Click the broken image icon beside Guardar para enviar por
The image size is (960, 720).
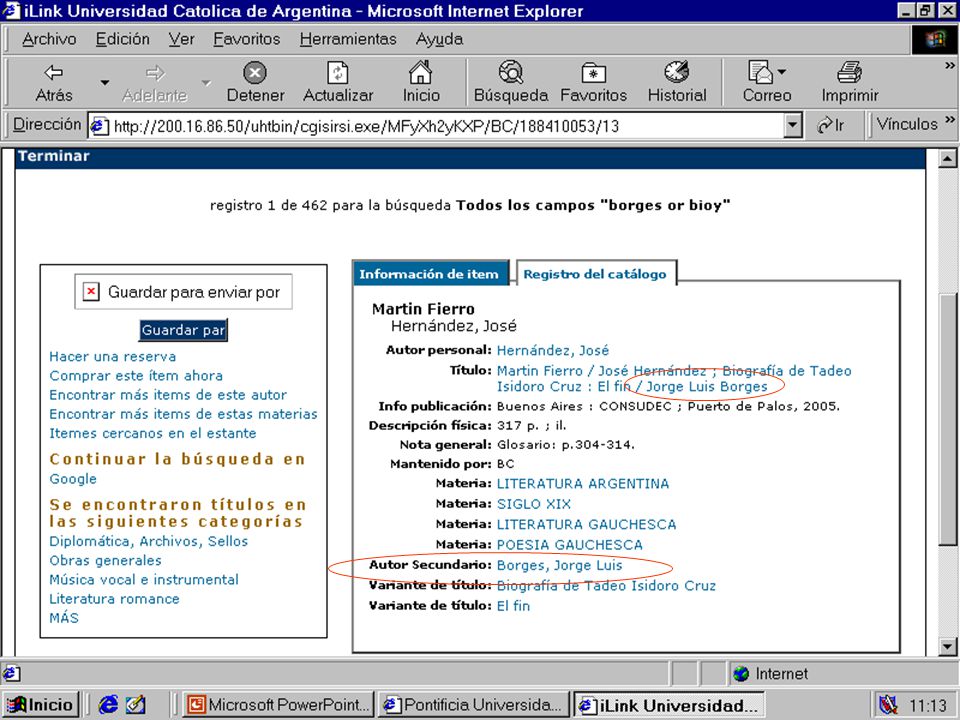click(91, 291)
